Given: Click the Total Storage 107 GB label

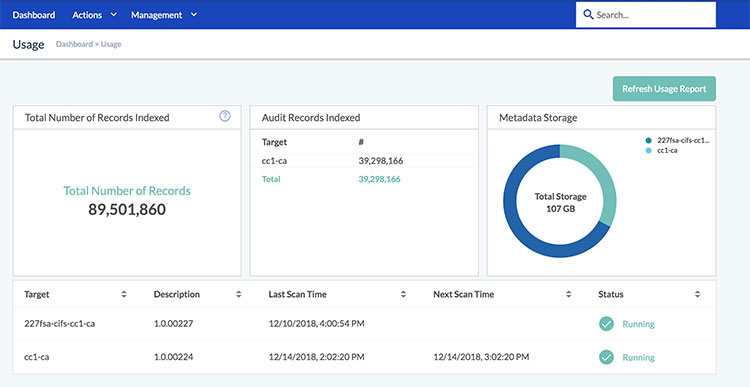Looking at the screenshot, I should (560, 203).
